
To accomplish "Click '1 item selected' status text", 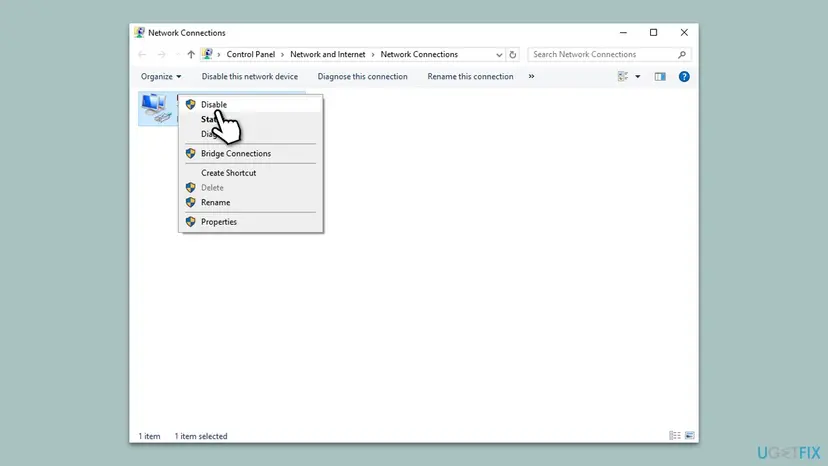I will pyautogui.click(x=201, y=436).
